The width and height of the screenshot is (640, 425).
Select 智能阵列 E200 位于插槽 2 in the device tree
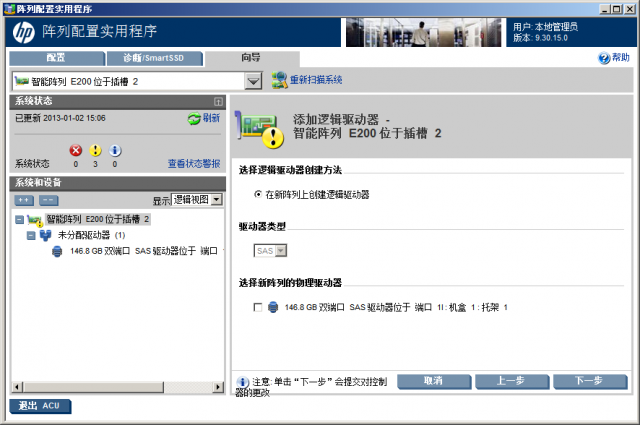click(x=98, y=220)
